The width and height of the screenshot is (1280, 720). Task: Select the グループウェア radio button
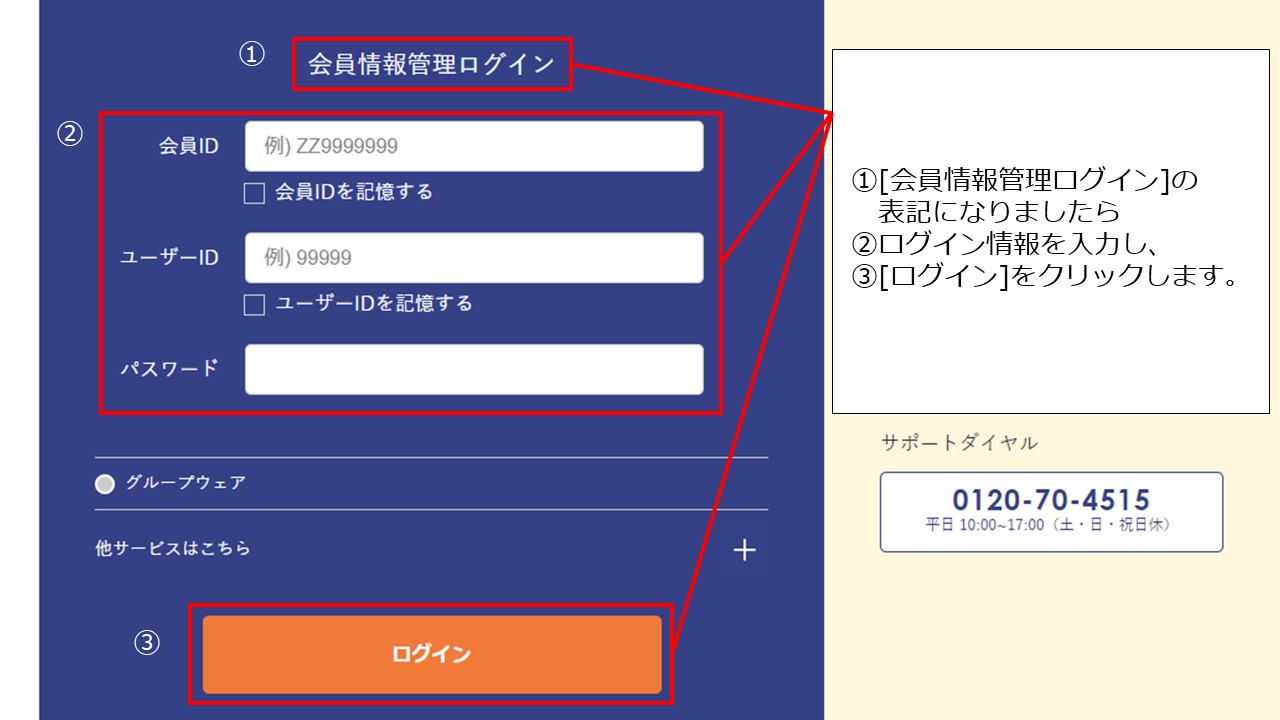[x=105, y=484]
